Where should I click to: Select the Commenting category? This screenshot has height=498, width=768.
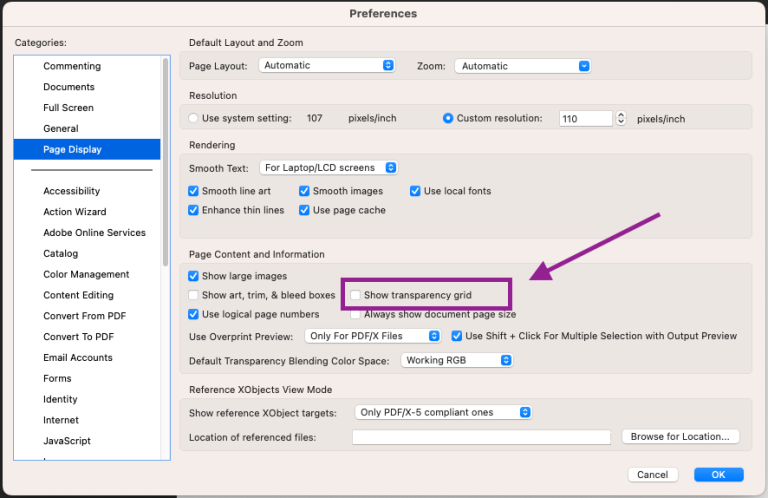coord(72,66)
